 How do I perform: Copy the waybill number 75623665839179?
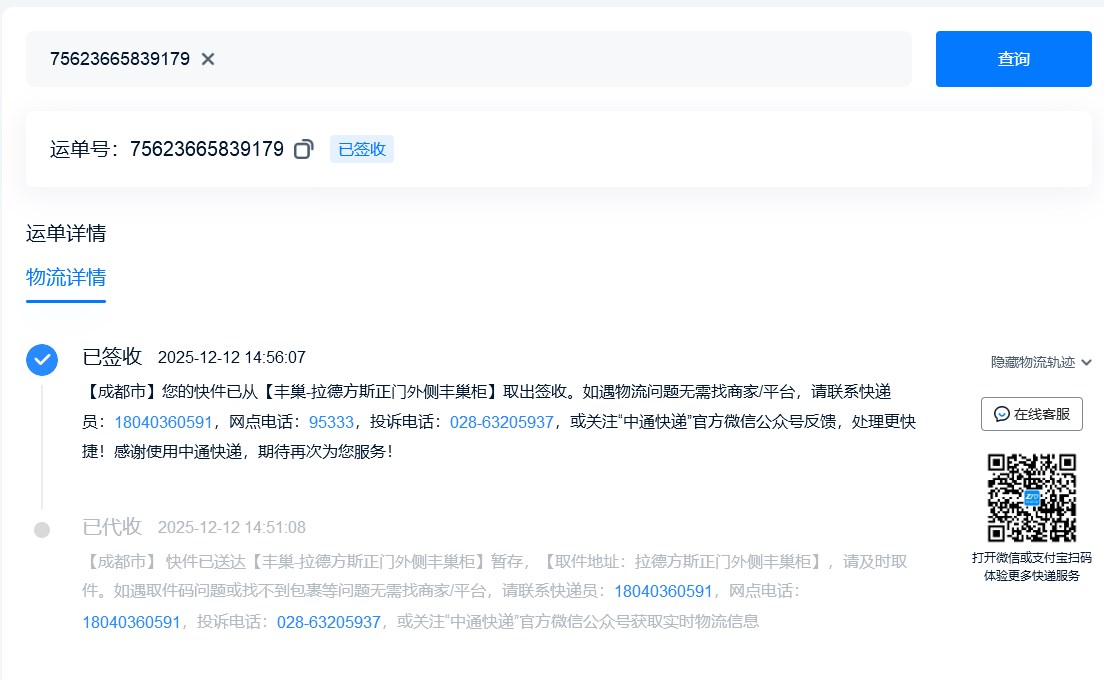coord(304,149)
